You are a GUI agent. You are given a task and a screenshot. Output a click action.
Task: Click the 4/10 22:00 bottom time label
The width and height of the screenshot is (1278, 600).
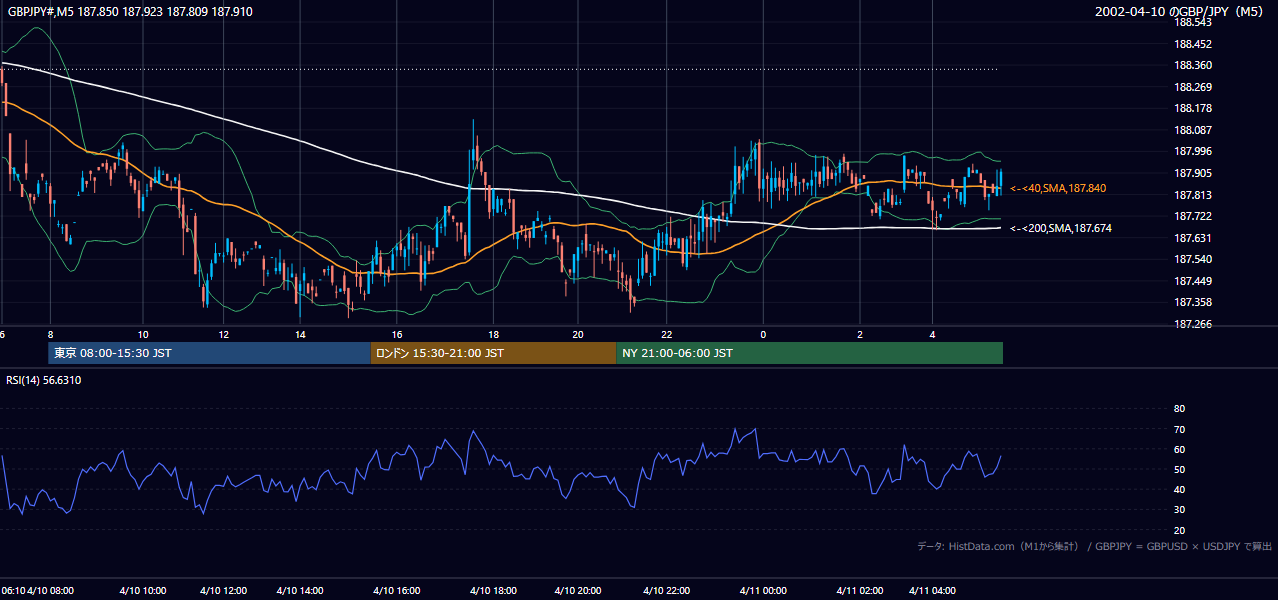pos(667,590)
